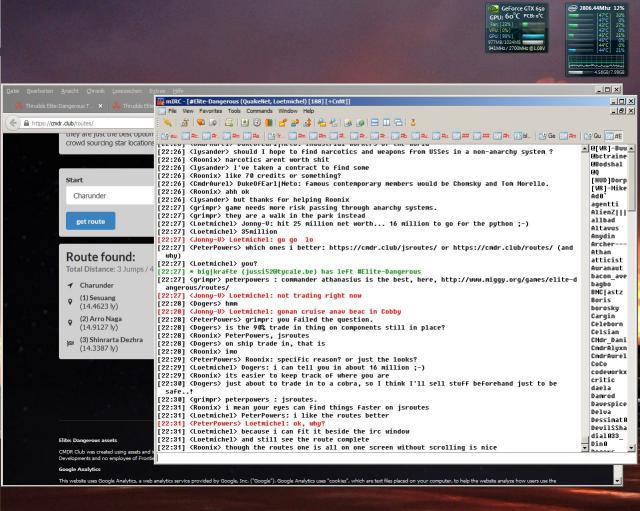Open the cmdr.club/routes link in chat

[x=503, y=248]
